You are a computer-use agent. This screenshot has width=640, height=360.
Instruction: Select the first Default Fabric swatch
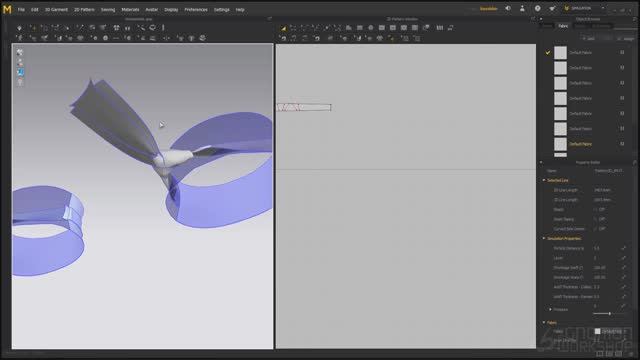(x=560, y=53)
